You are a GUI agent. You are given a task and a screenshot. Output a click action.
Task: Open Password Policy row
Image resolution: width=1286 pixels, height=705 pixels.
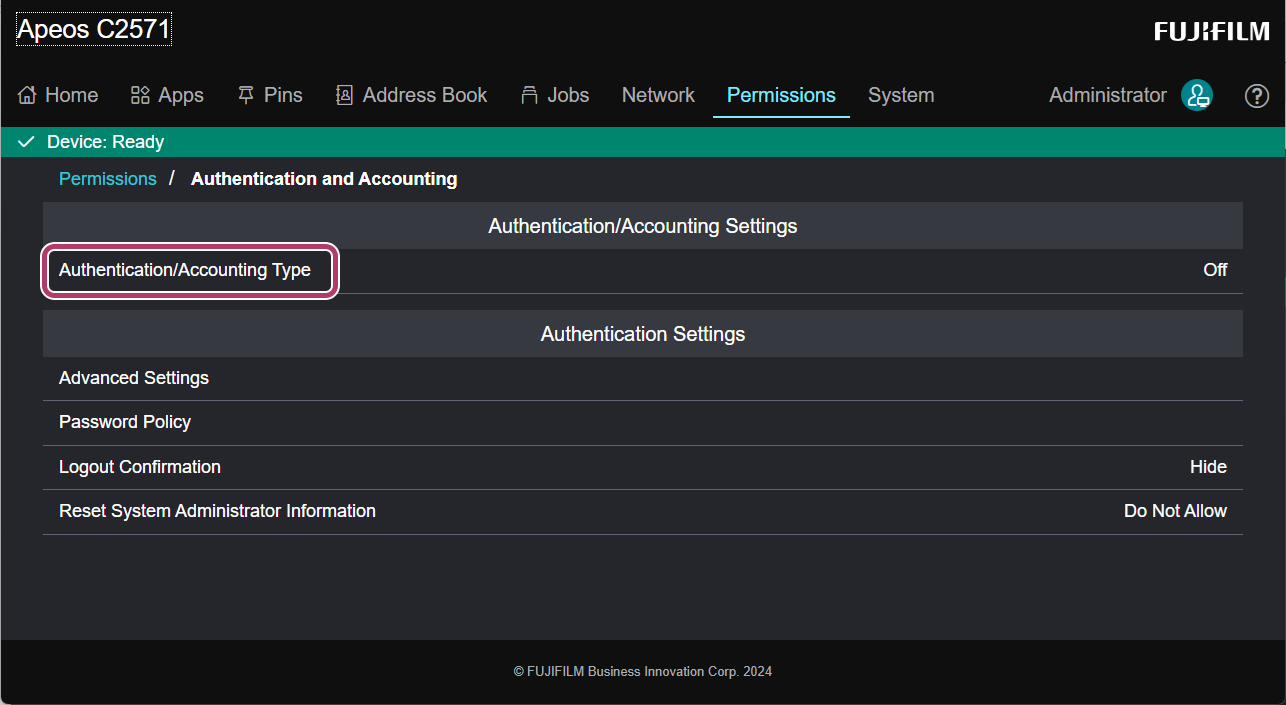click(643, 422)
